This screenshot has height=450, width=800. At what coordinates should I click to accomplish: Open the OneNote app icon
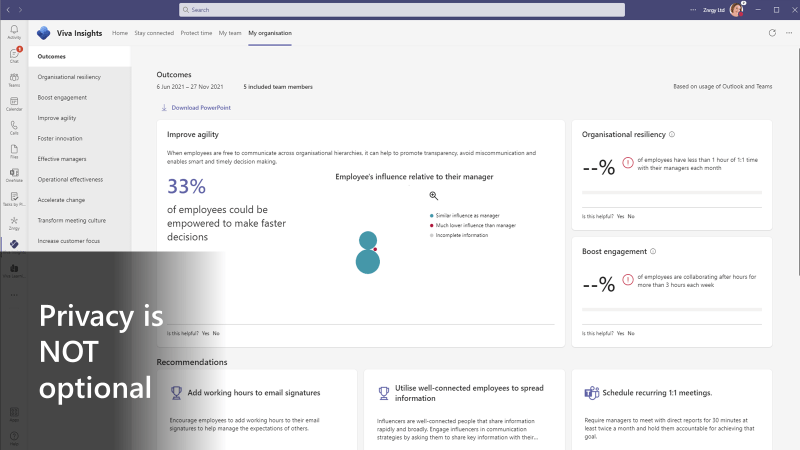(14, 175)
